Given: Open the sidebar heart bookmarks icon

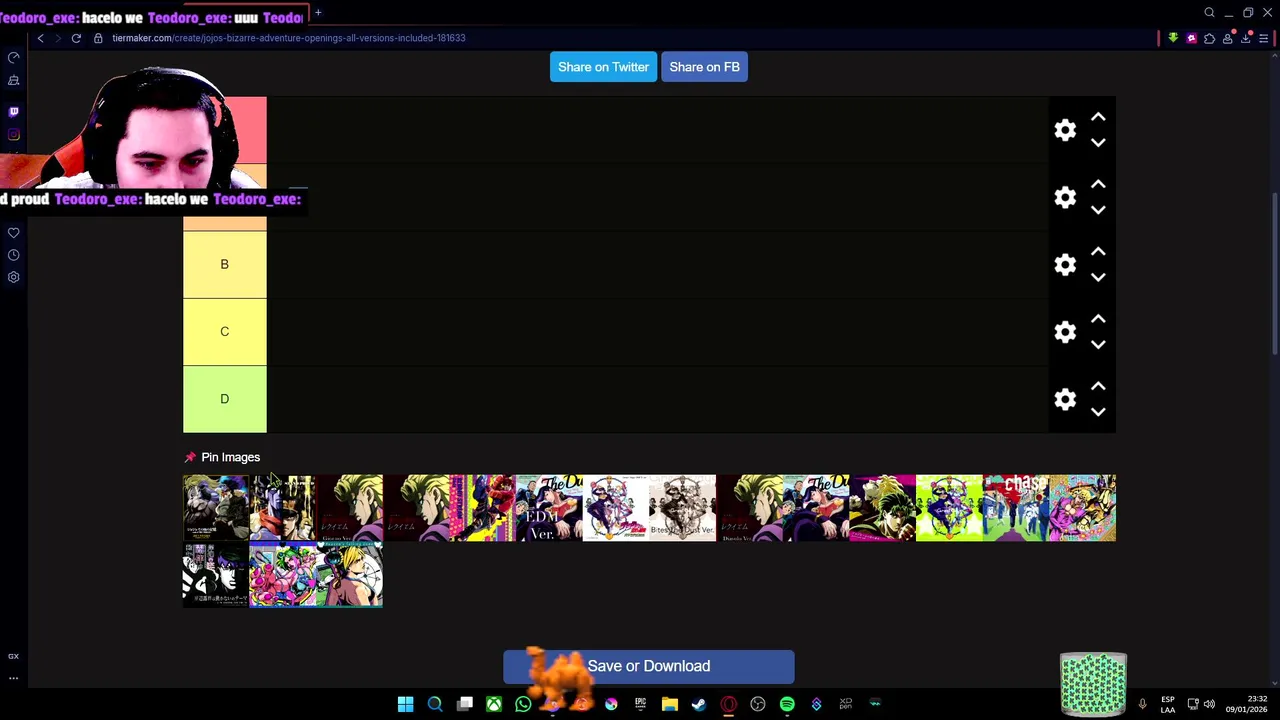Looking at the screenshot, I should pyautogui.click(x=14, y=233).
